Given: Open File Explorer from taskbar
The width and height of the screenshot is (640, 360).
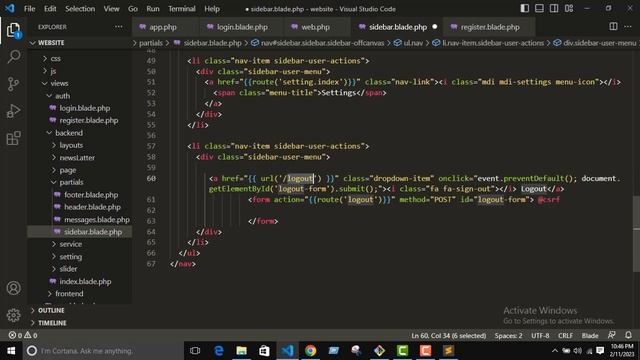Looking at the screenshot, I should 241,351.
